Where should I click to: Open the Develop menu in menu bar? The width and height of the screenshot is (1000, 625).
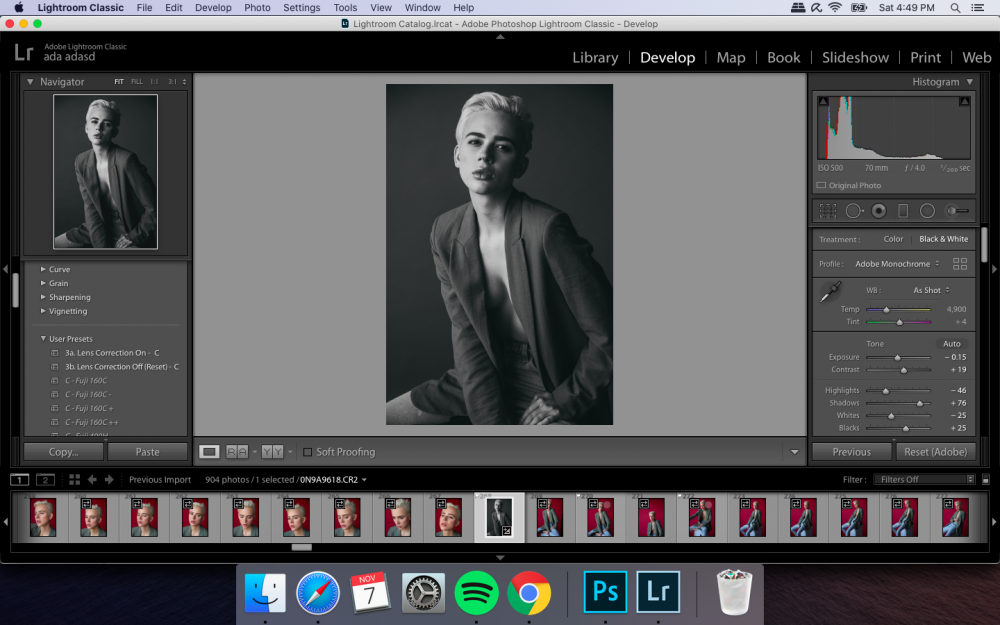pos(213,8)
